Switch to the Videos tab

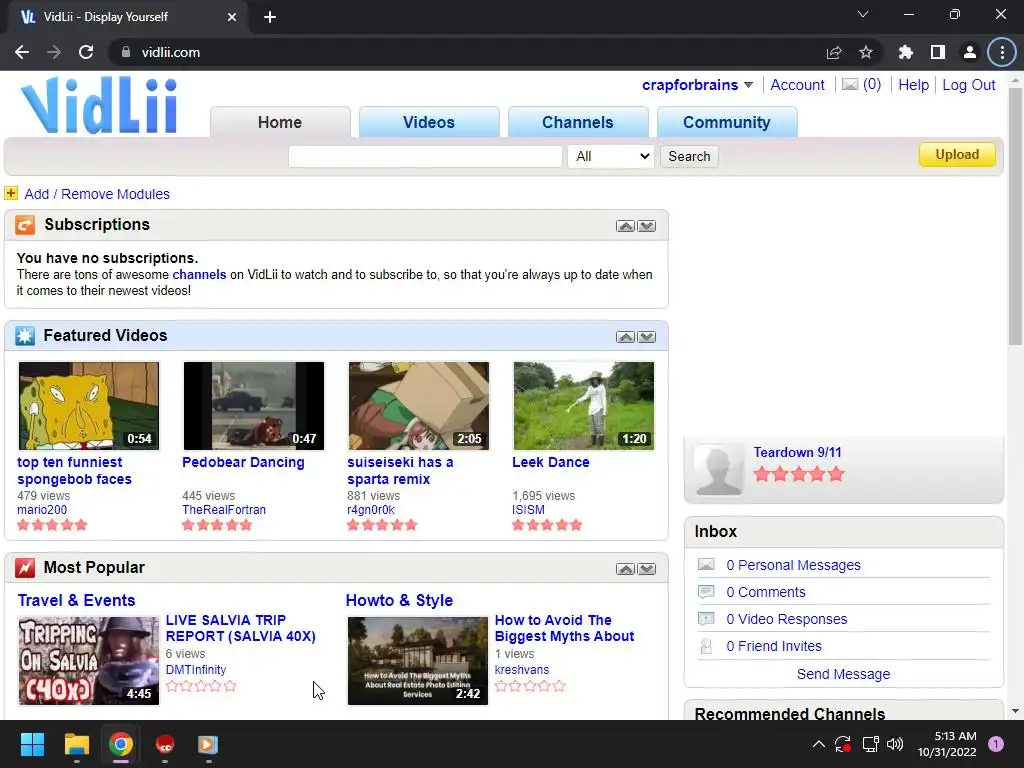coord(429,122)
